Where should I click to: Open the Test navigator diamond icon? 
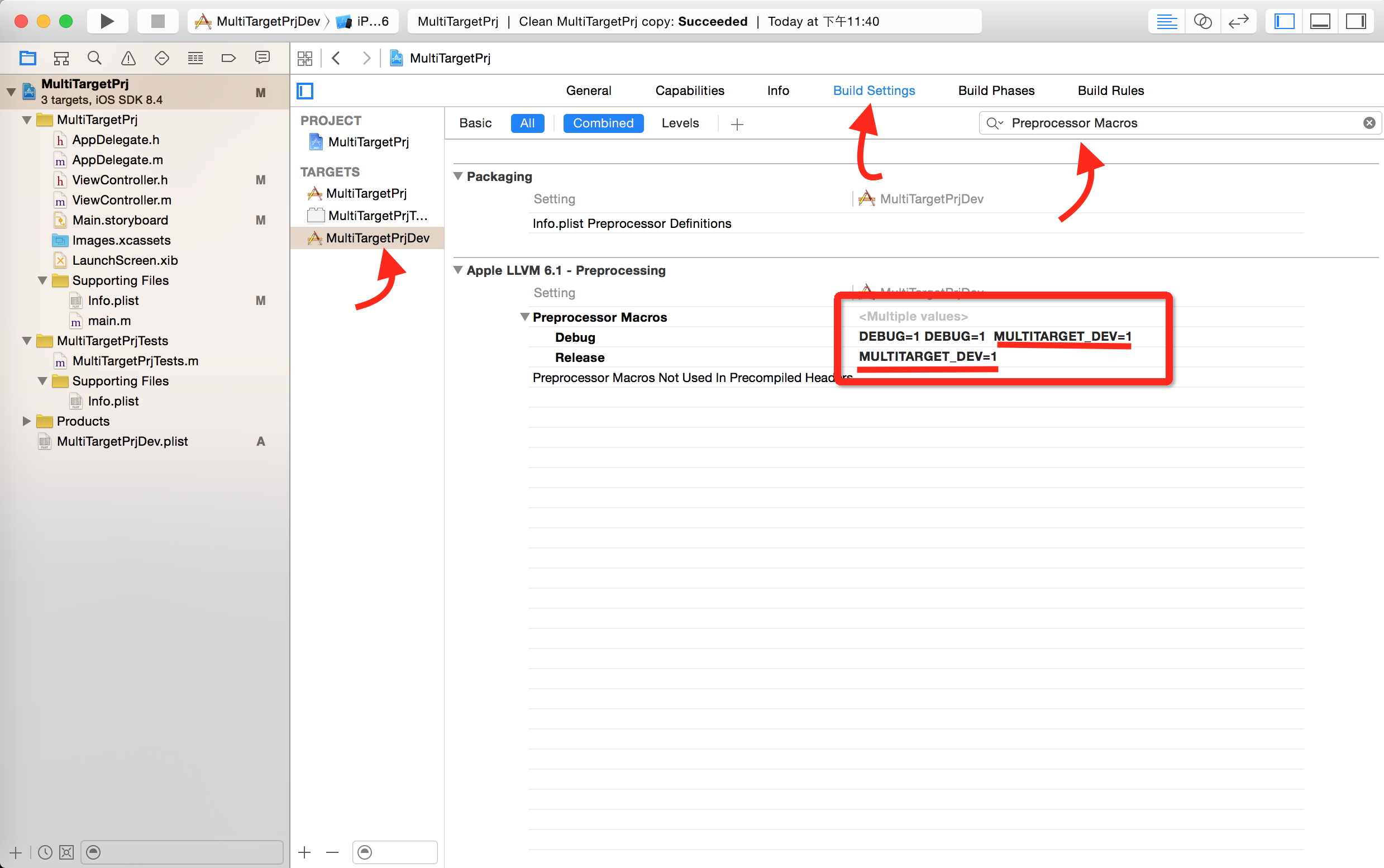click(x=162, y=58)
